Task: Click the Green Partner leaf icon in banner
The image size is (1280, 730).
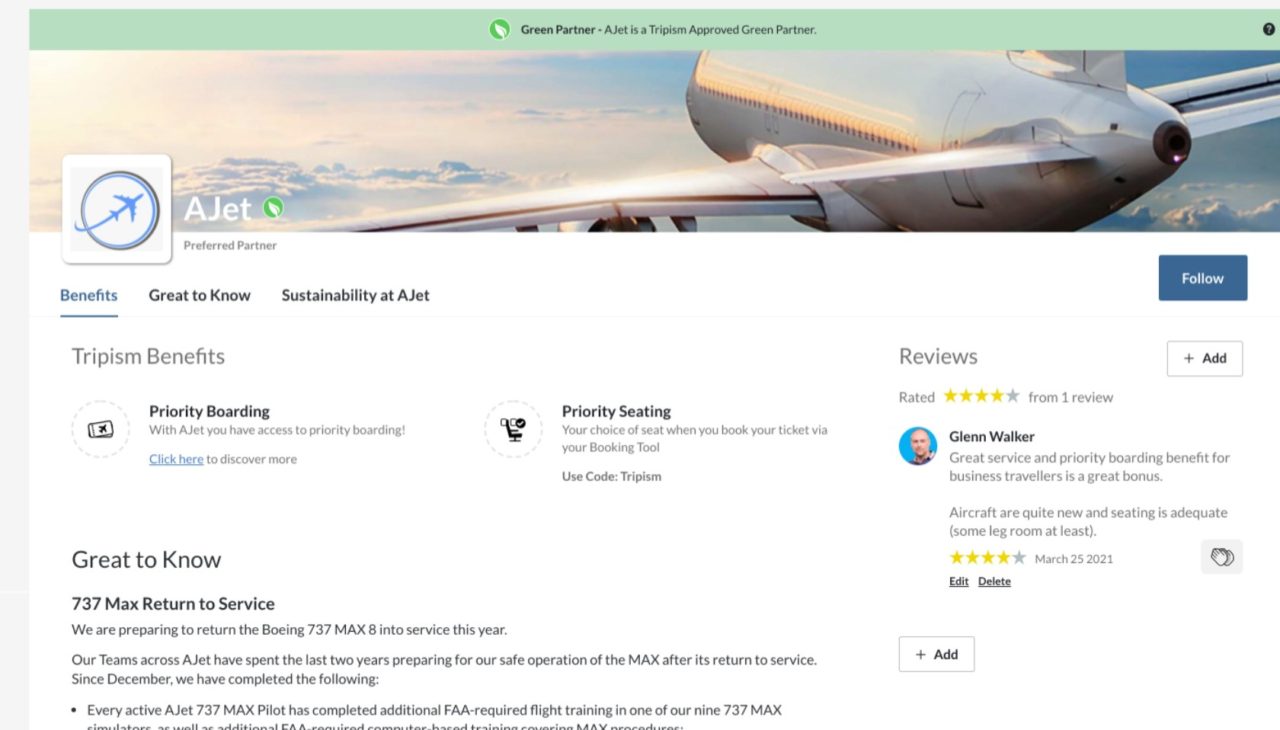Action: (498, 29)
